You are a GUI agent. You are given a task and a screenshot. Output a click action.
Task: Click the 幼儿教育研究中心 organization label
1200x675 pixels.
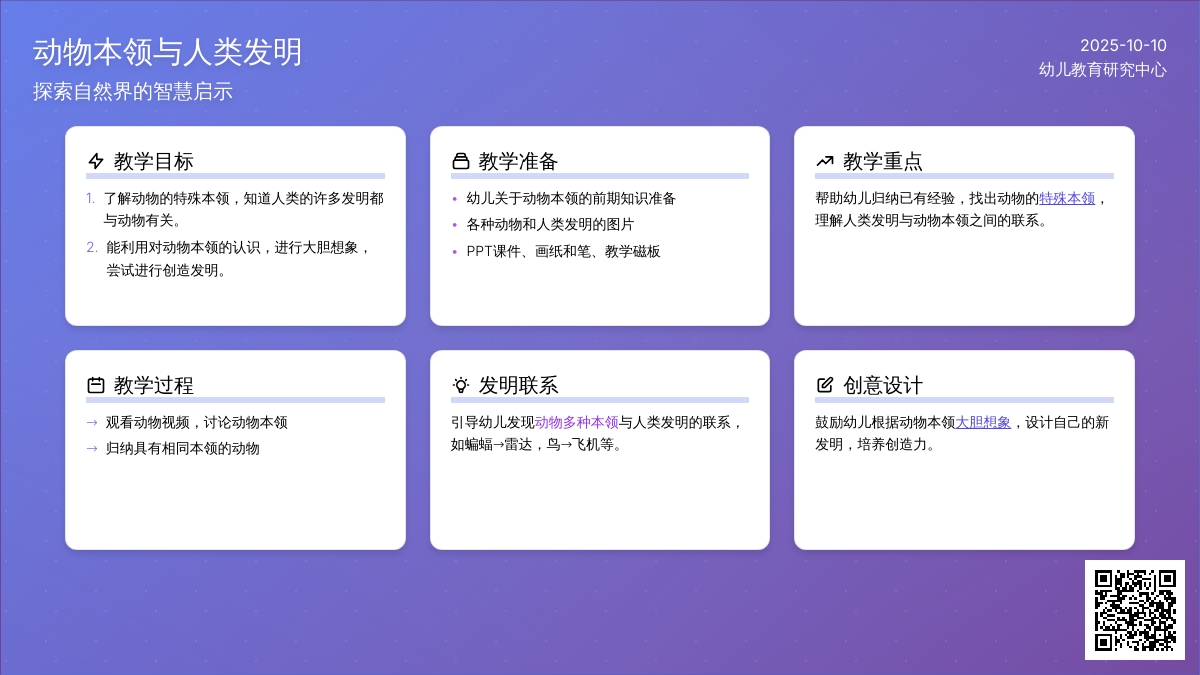coord(1102,70)
